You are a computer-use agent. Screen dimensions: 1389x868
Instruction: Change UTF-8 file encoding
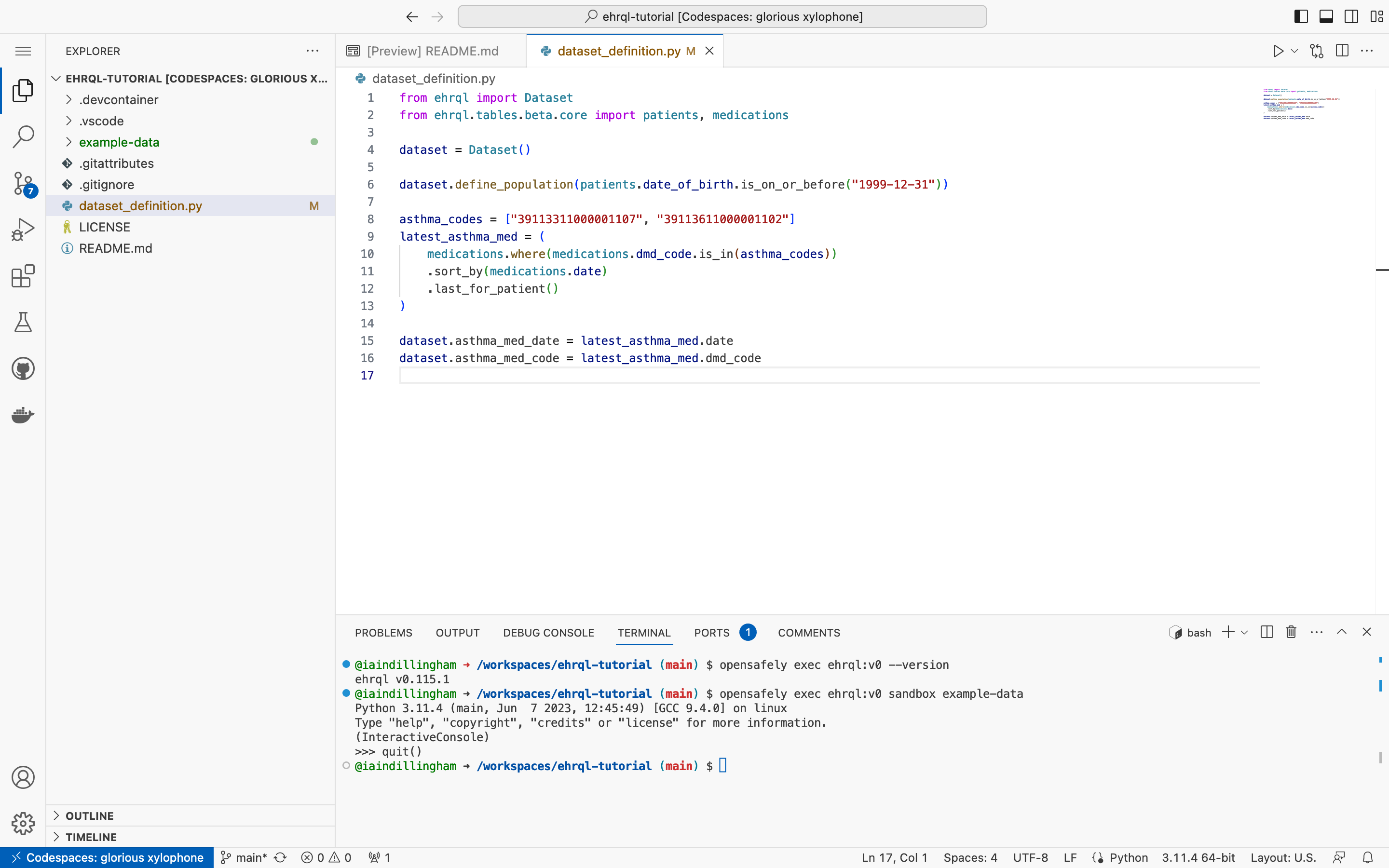(x=1030, y=858)
